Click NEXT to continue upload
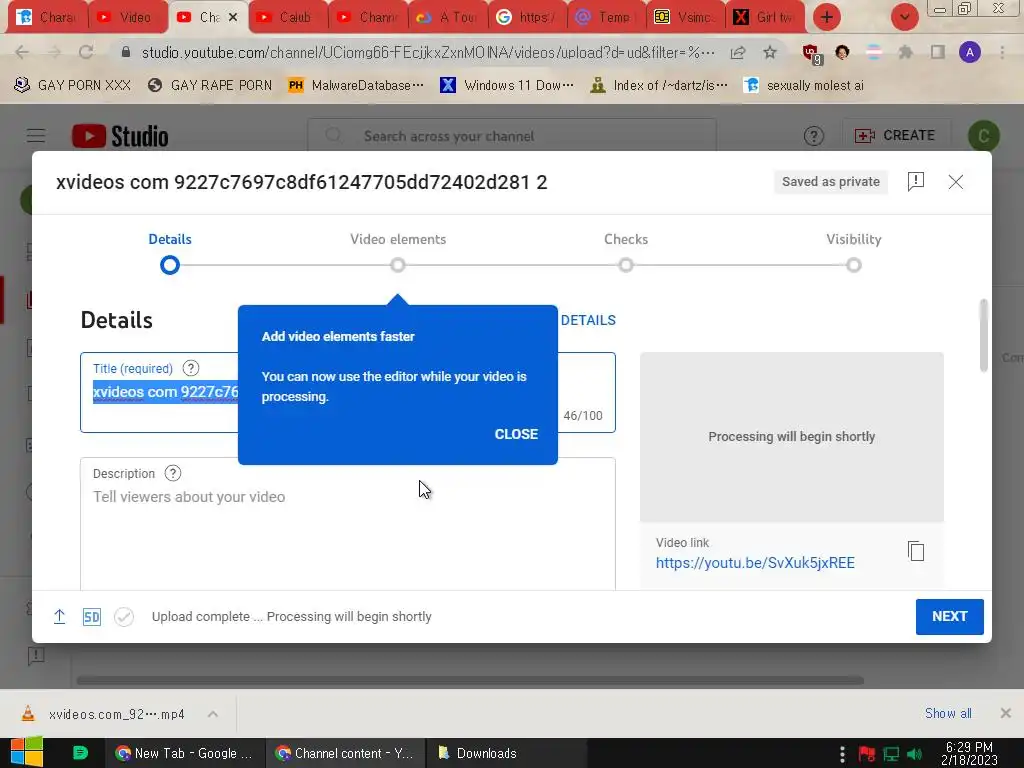The image size is (1024, 768). pyautogui.click(x=950, y=616)
